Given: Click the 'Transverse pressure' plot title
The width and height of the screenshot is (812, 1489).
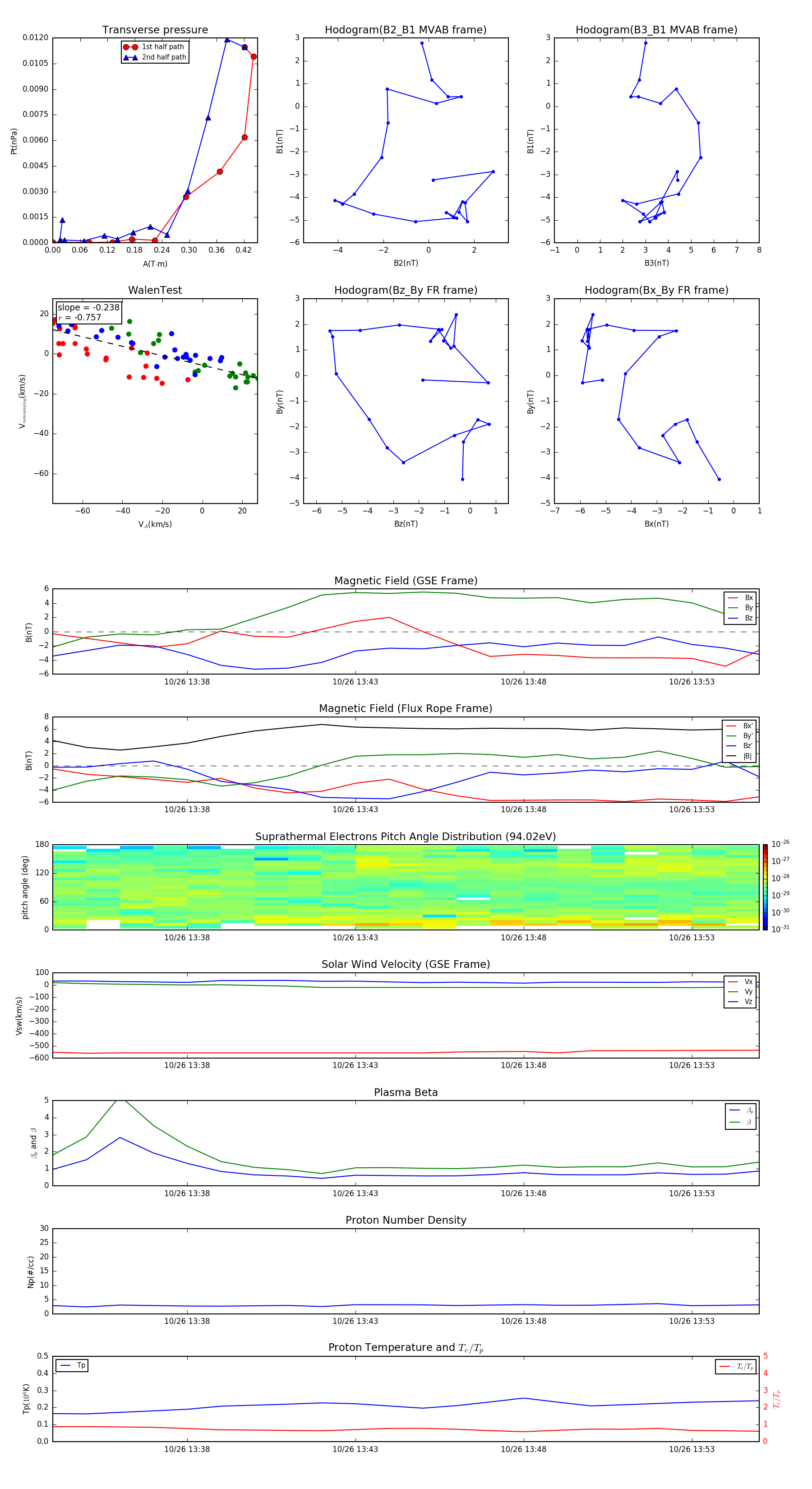Looking at the screenshot, I should (155, 30).
